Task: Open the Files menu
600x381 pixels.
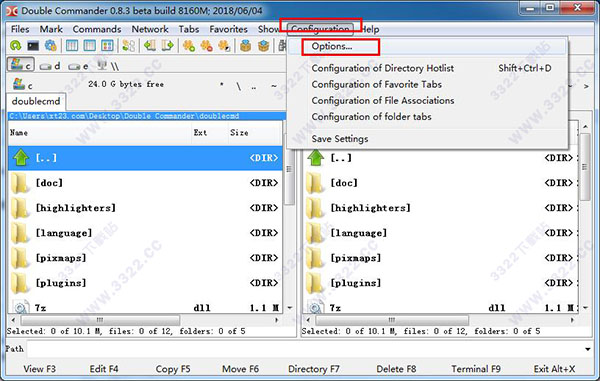Action: click(20, 29)
